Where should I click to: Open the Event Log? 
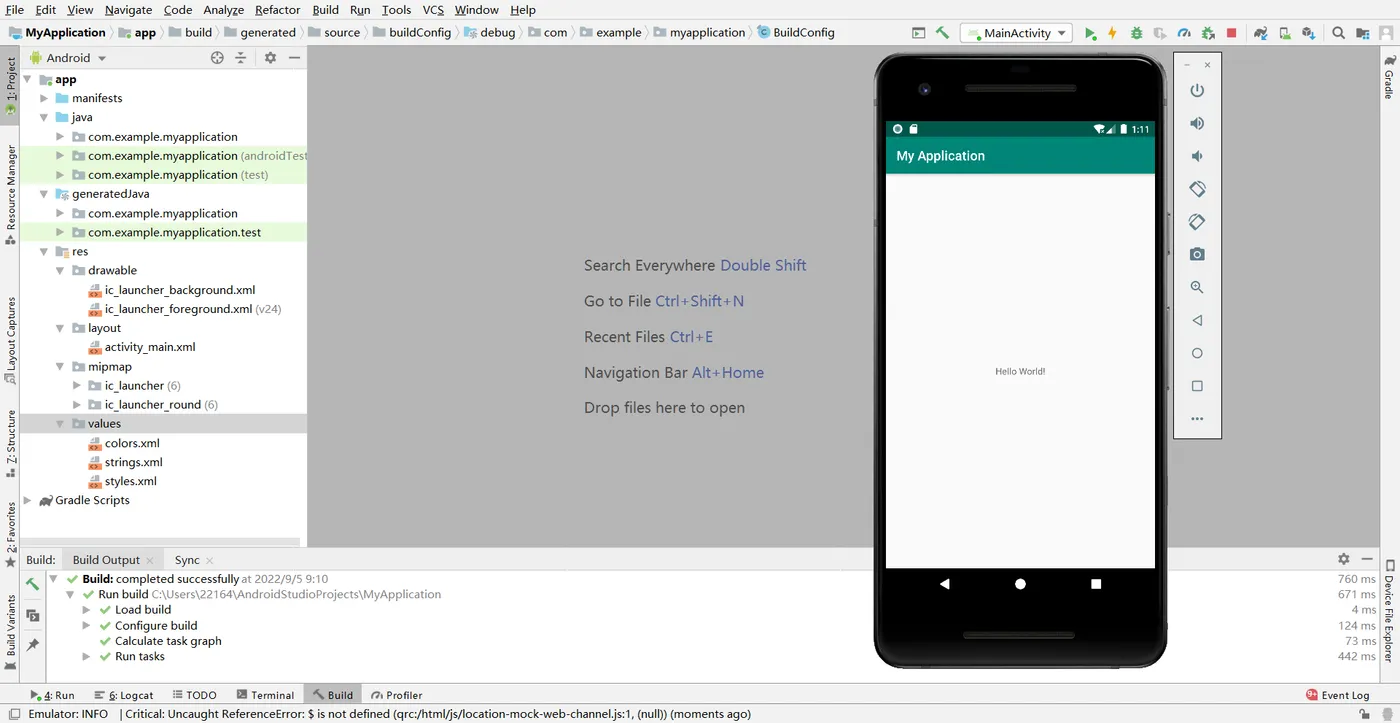(x=1338, y=695)
